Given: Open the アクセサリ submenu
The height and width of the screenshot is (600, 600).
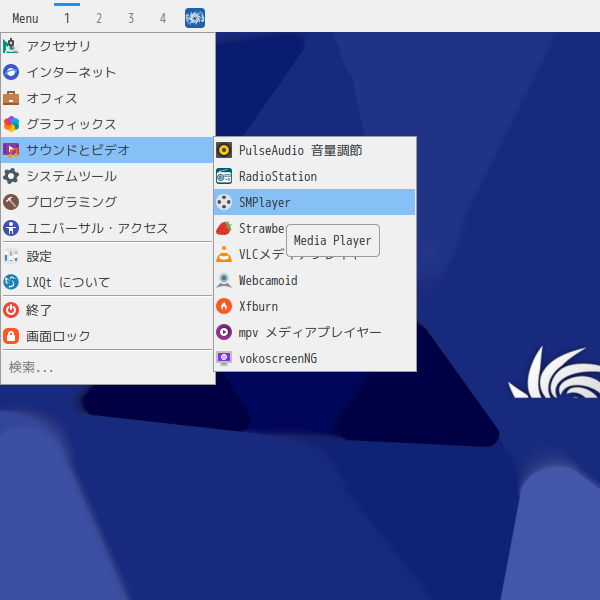Looking at the screenshot, I should 107,46.
